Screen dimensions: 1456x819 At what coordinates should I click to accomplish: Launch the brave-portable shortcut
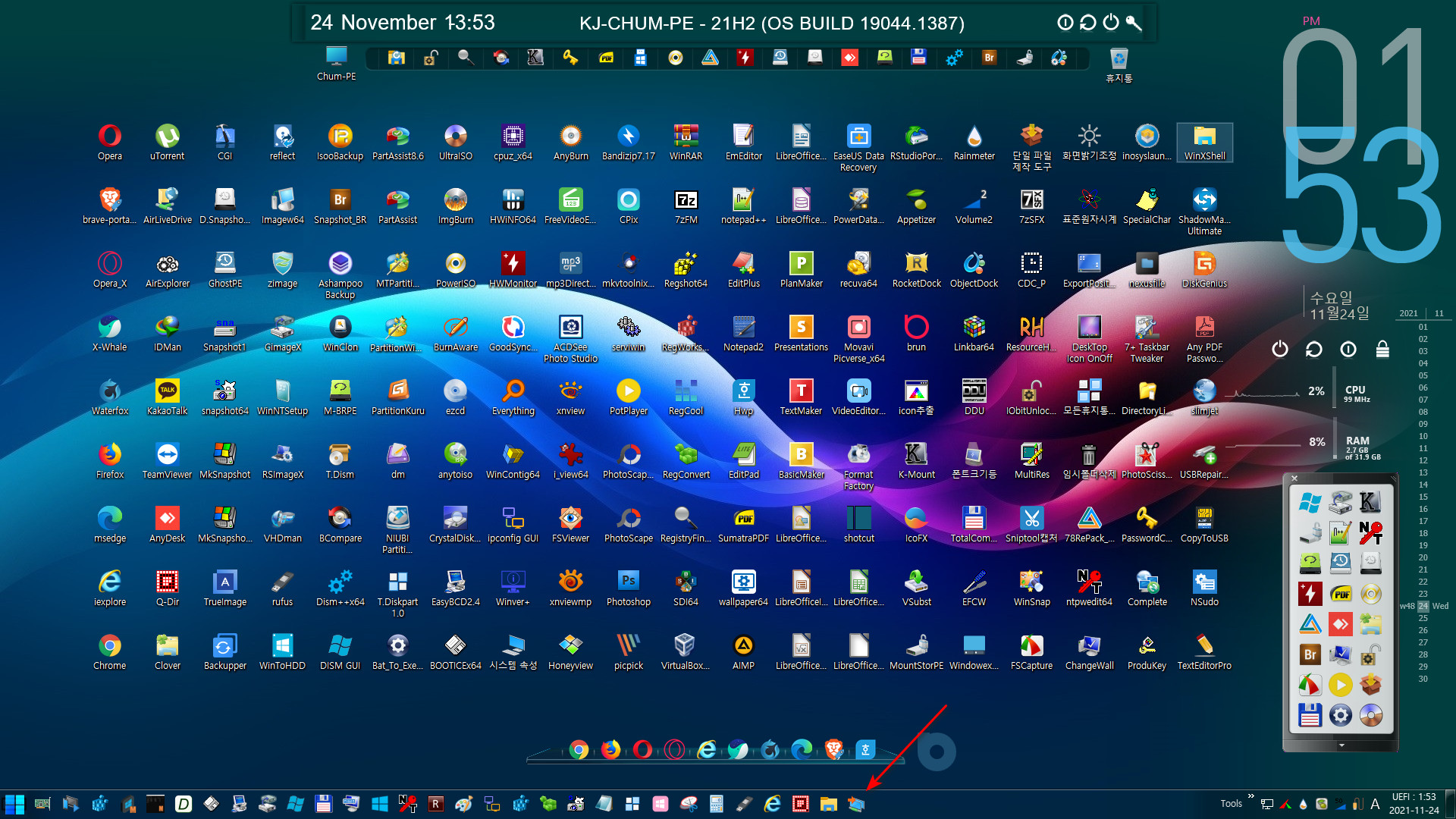point(109,206)
